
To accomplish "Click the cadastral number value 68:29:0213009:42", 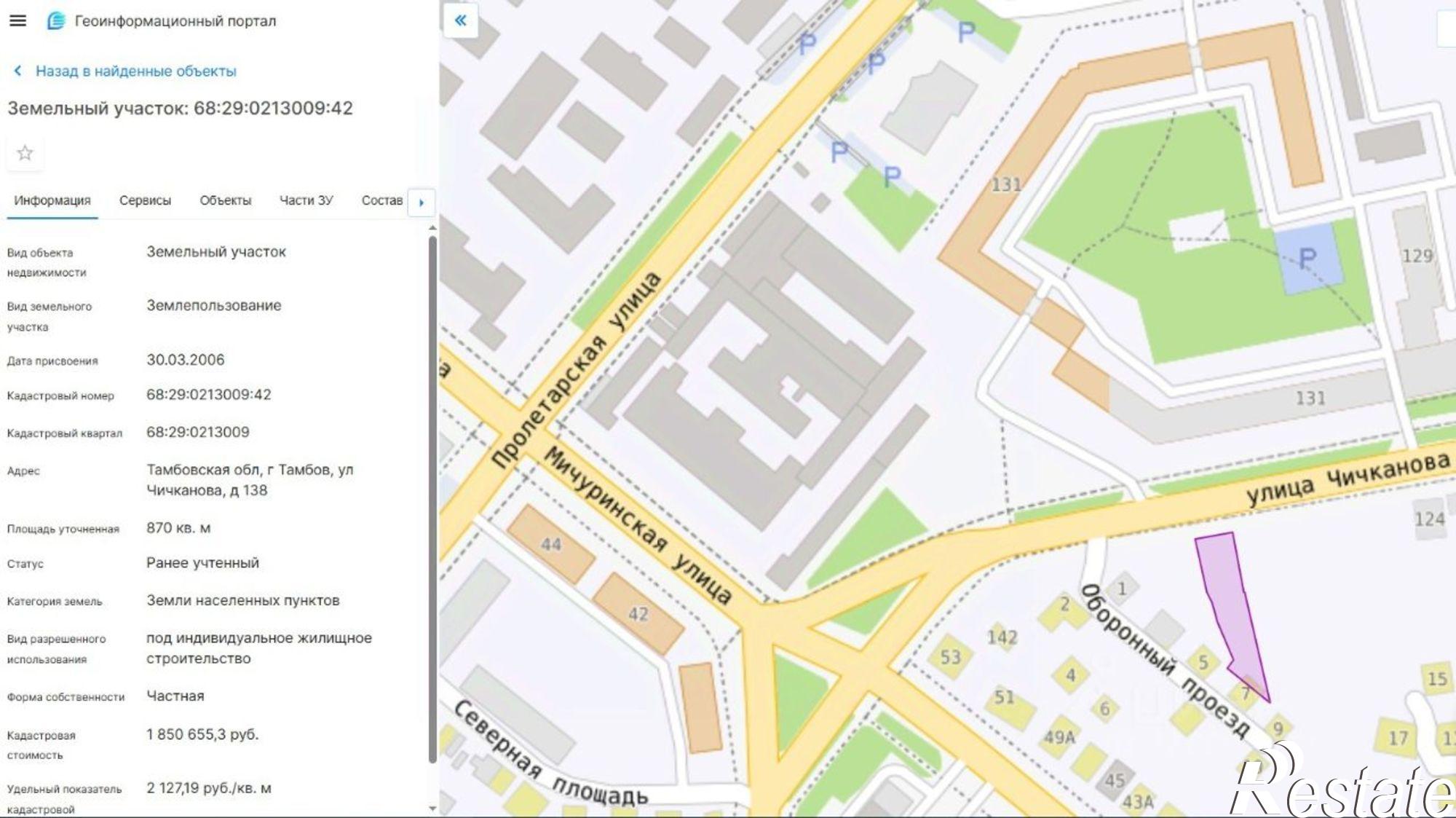I will pos(209,395).
